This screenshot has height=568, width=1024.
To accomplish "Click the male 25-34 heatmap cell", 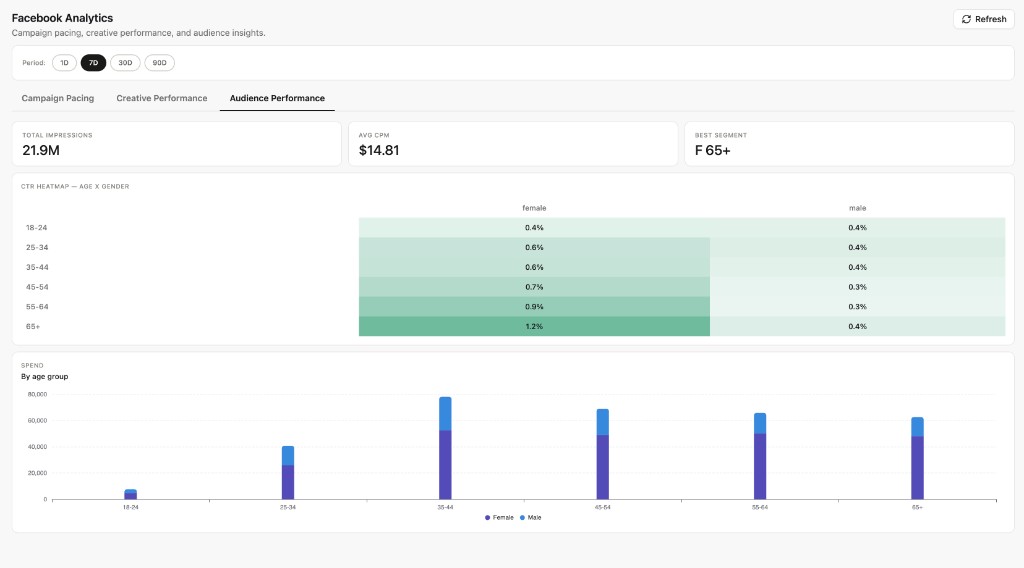I will point(857,247).
